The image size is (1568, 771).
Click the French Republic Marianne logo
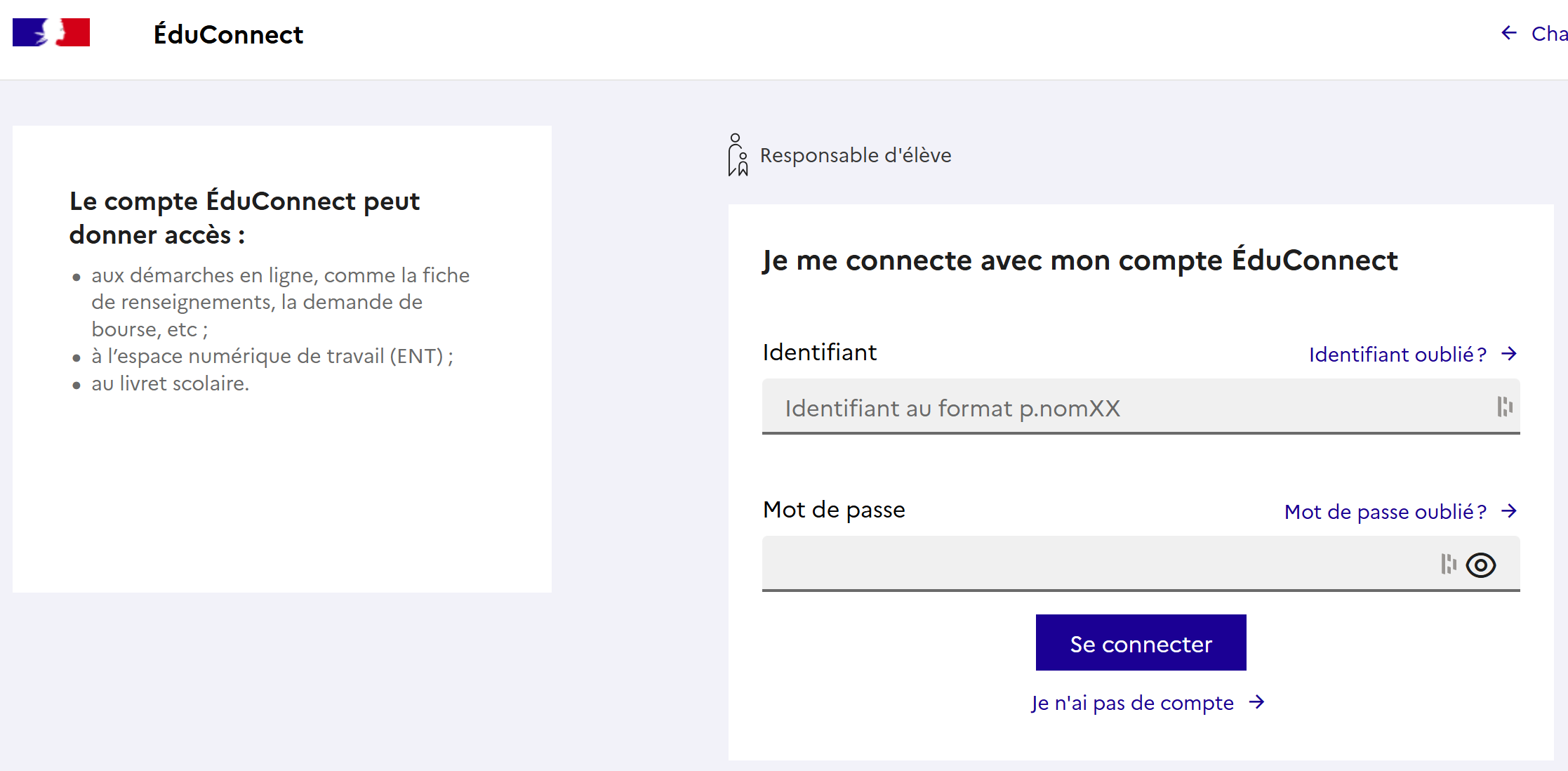tap(51, 32)
